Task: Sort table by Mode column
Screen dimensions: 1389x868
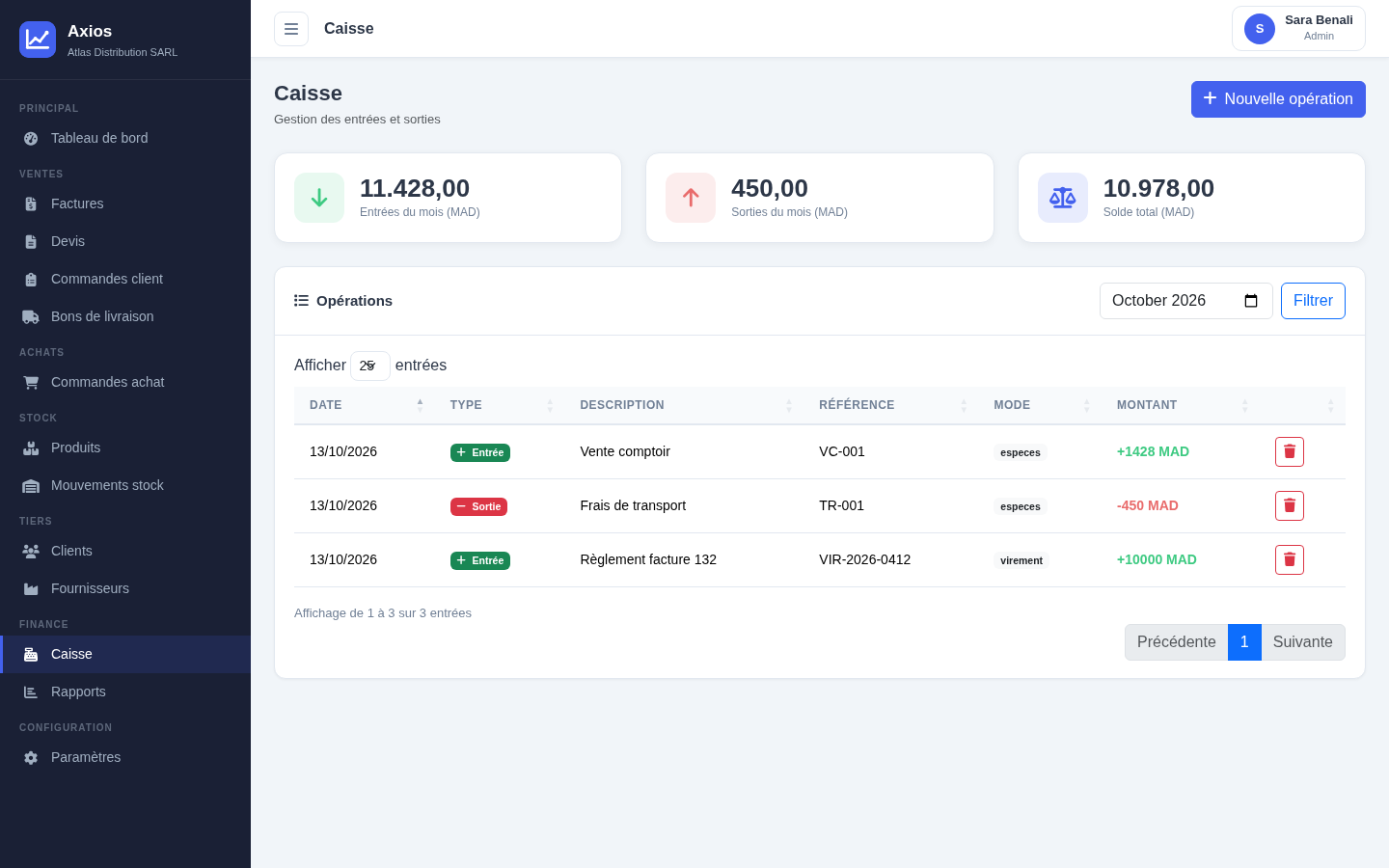Action: point(1040,405)
